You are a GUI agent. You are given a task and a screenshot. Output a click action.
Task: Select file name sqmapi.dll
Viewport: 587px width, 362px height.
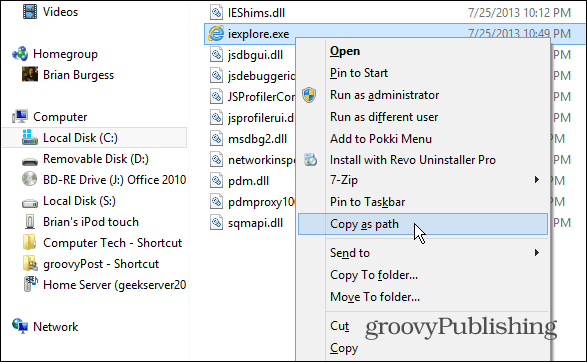click(x=255, y=223)
